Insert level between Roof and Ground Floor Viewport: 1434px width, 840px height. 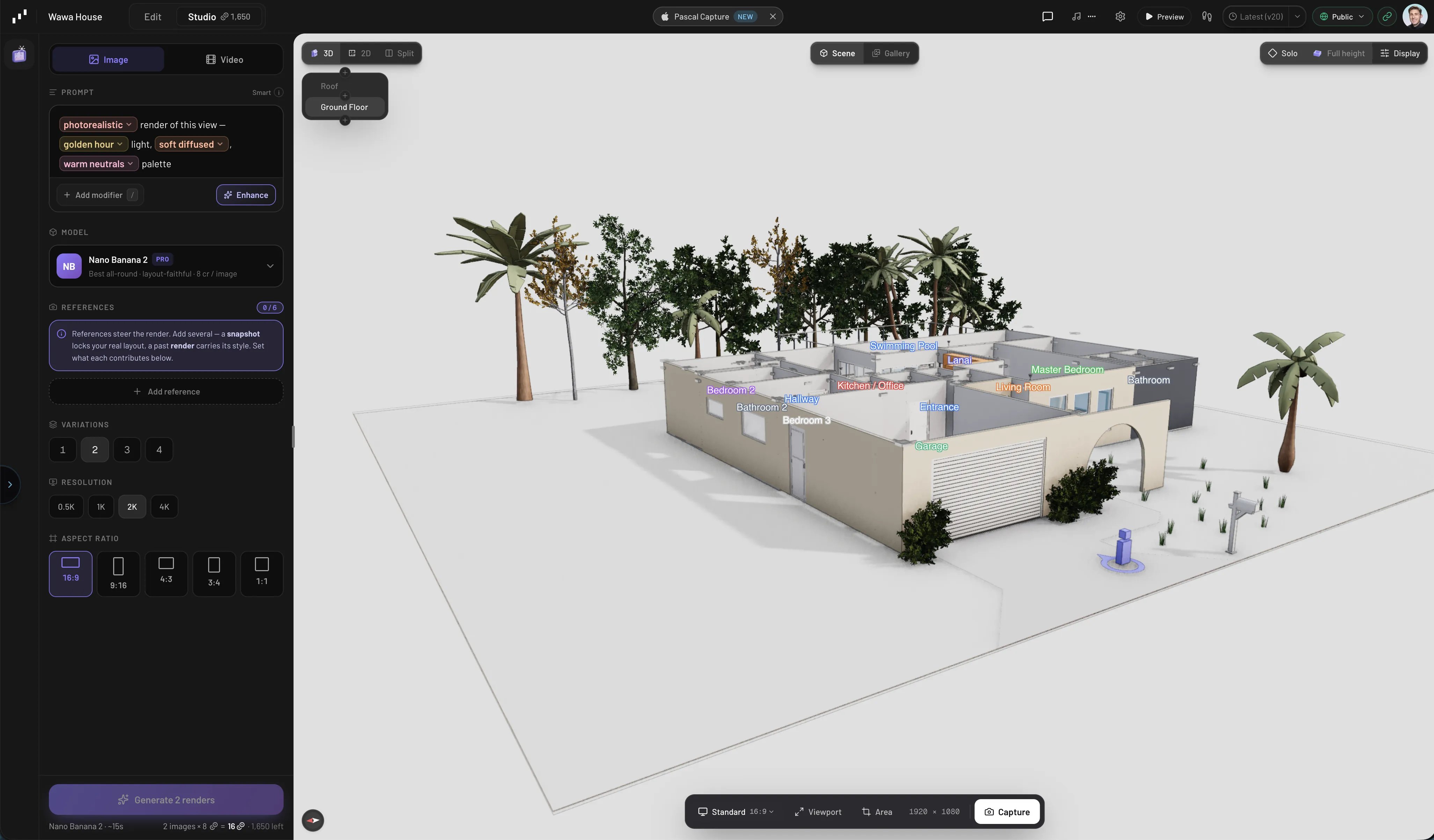pyautogui.click(x=344, y=96)
